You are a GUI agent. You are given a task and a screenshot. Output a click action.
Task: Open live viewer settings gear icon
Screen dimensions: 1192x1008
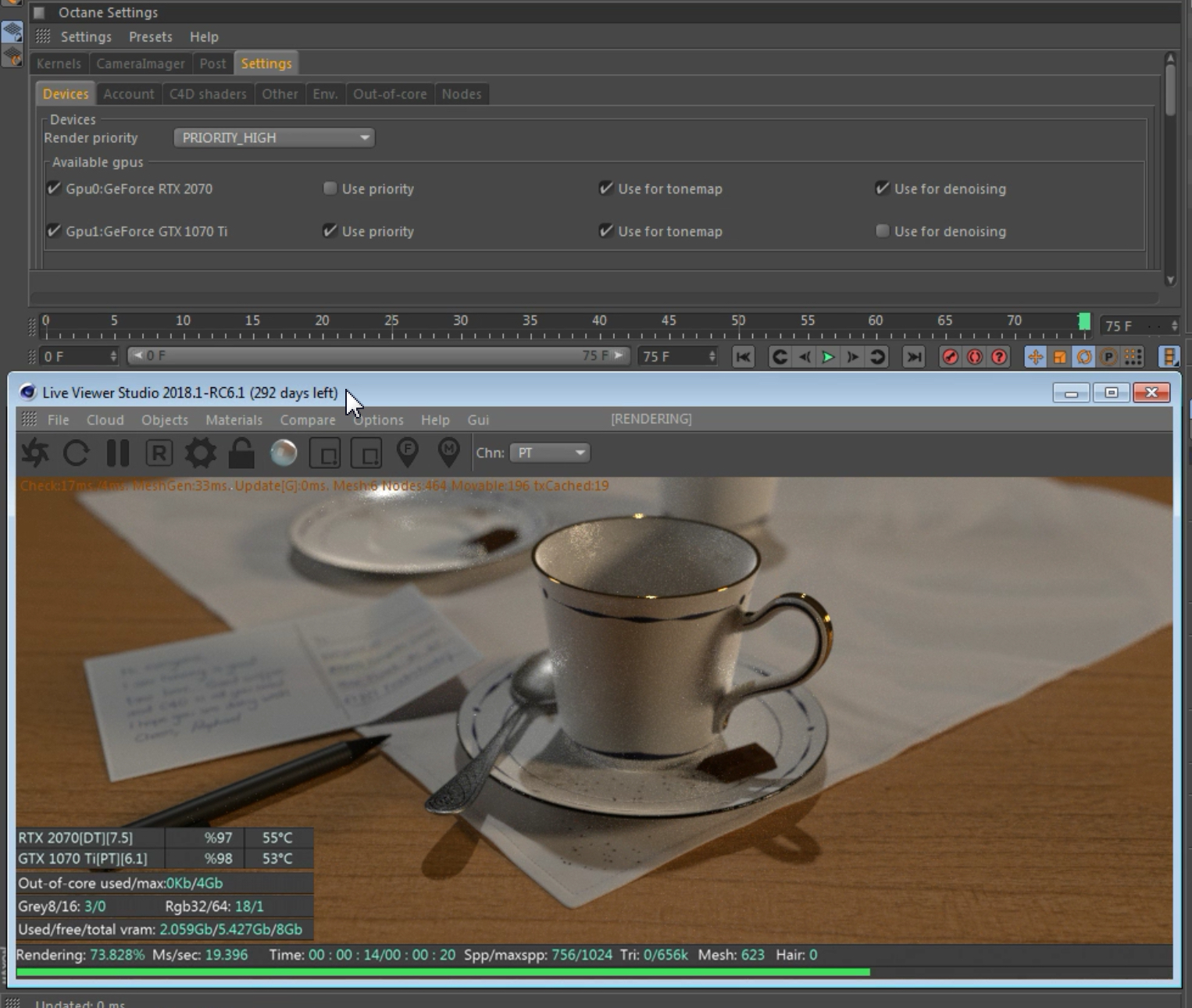[200, 453]
